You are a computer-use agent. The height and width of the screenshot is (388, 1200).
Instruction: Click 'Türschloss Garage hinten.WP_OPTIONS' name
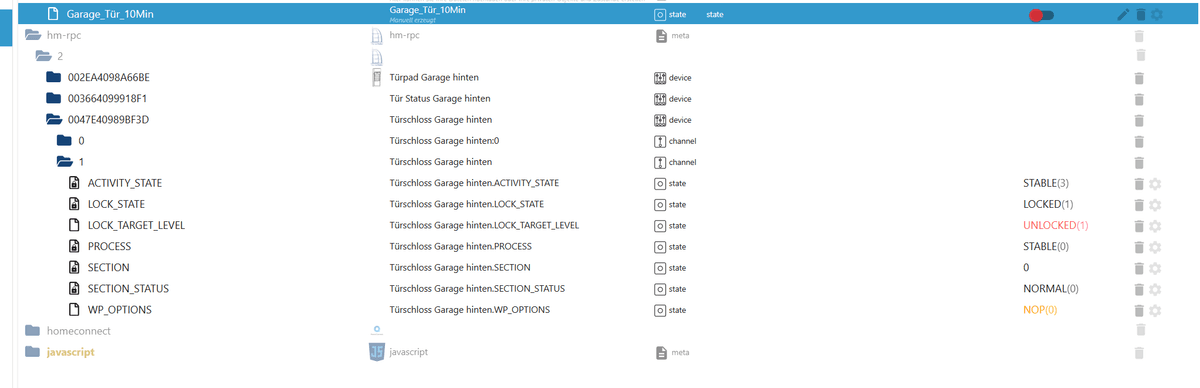469,310
